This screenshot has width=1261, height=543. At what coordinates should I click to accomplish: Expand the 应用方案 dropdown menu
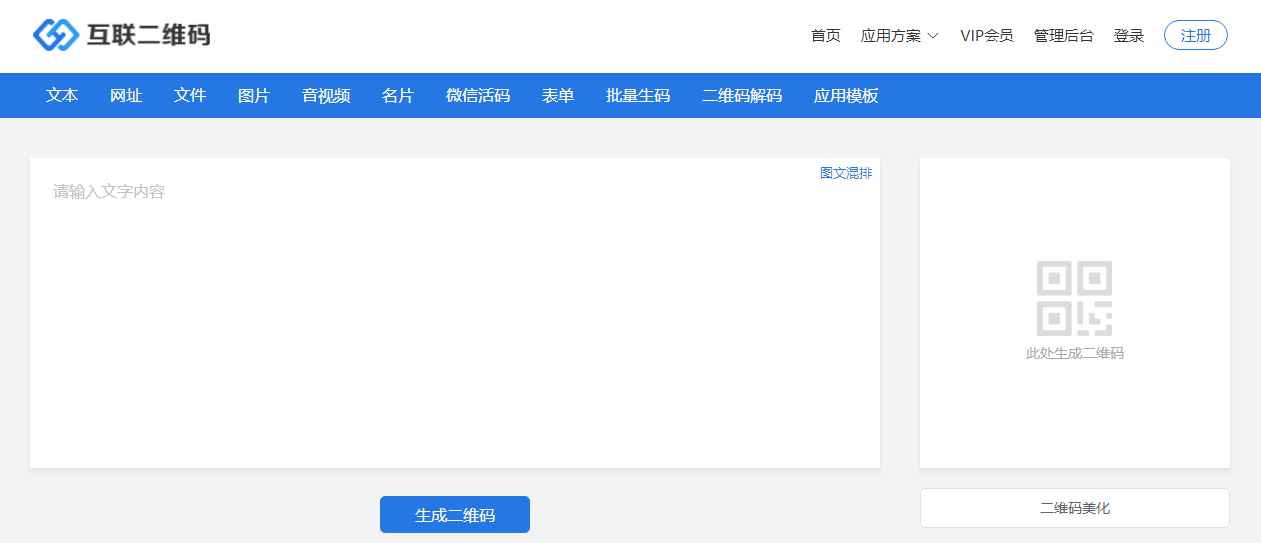899,36
